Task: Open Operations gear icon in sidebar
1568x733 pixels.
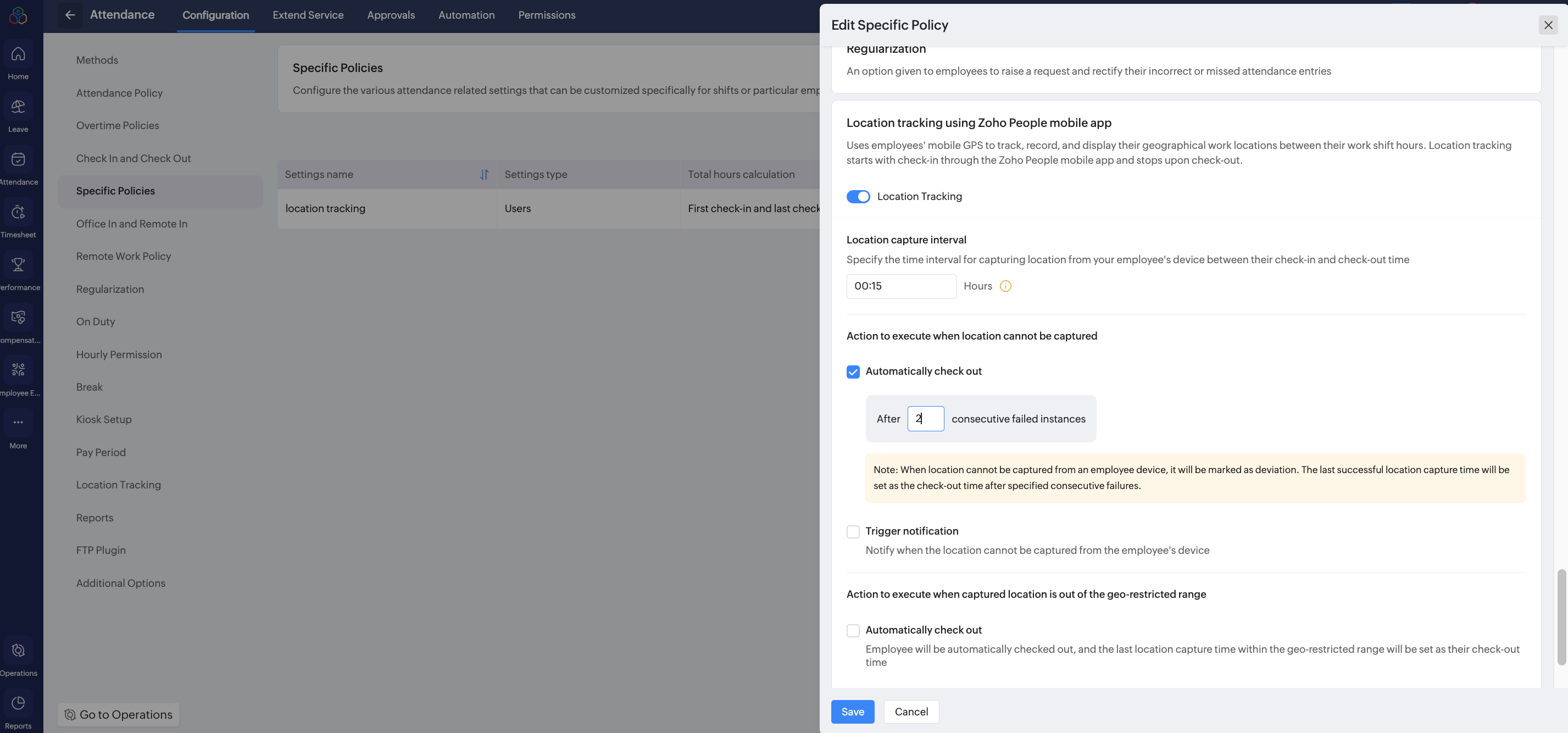Action: tap(18, 650)
